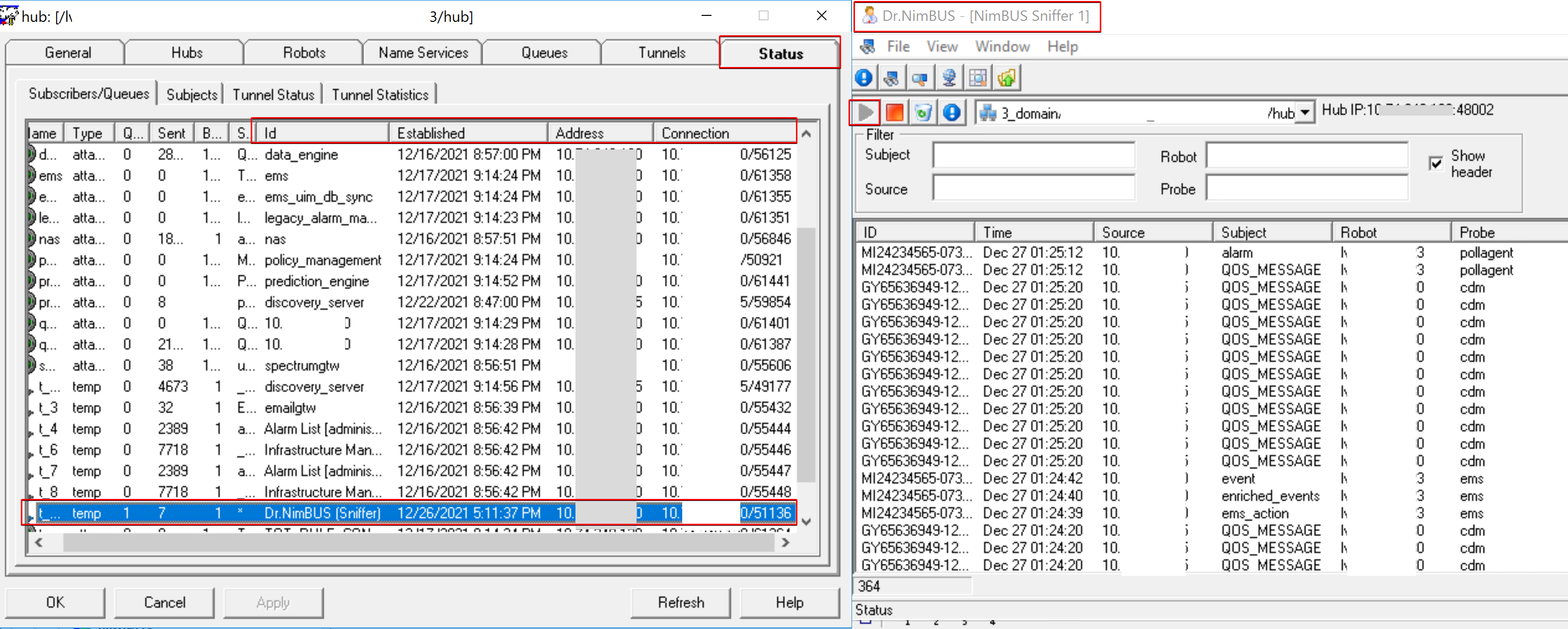Viewport: 1568px width, 629px height.
Task: Select the Dr.NimBUS (Sniffer) subscriber row
Action: click(x=323, y=513)
